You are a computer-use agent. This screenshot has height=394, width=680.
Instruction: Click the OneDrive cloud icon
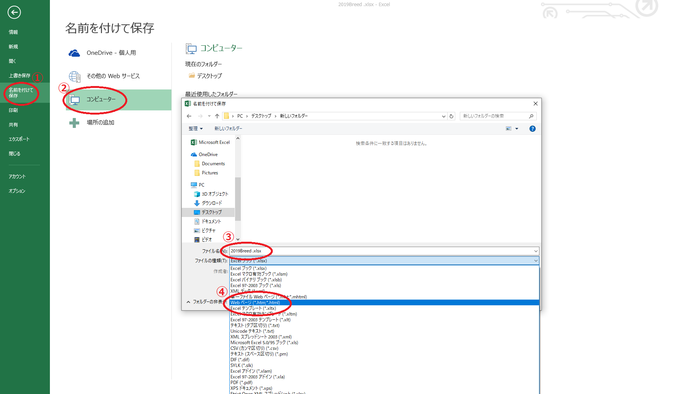coord(74,53)
